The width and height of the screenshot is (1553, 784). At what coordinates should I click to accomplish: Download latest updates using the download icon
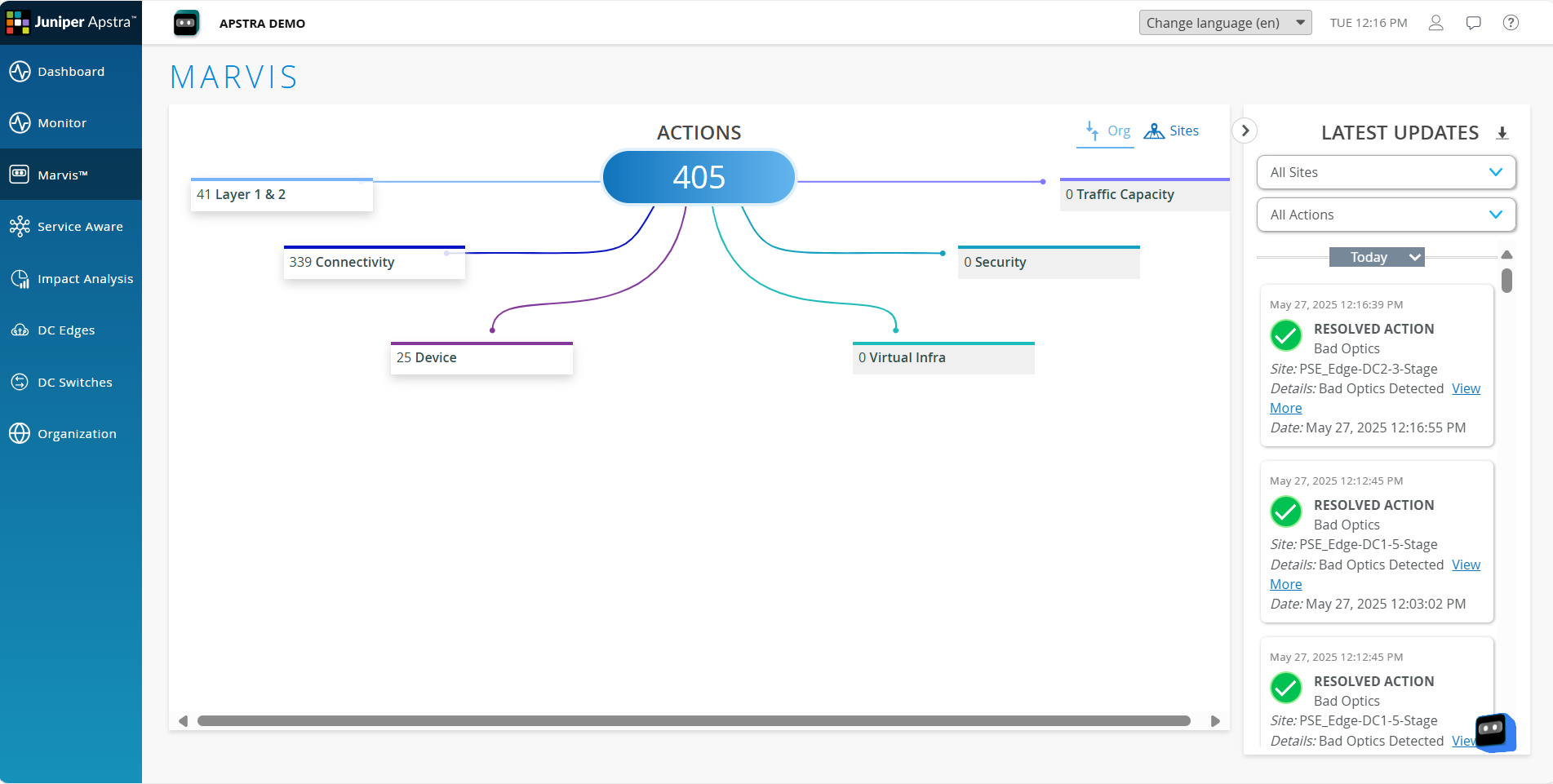(x=1502, y=133)
